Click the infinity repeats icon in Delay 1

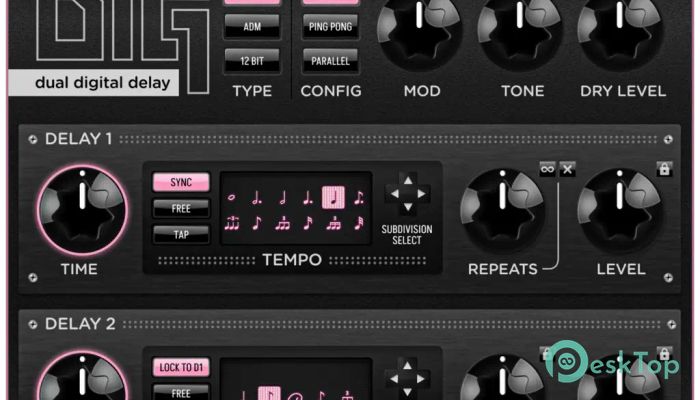point(547,169)
